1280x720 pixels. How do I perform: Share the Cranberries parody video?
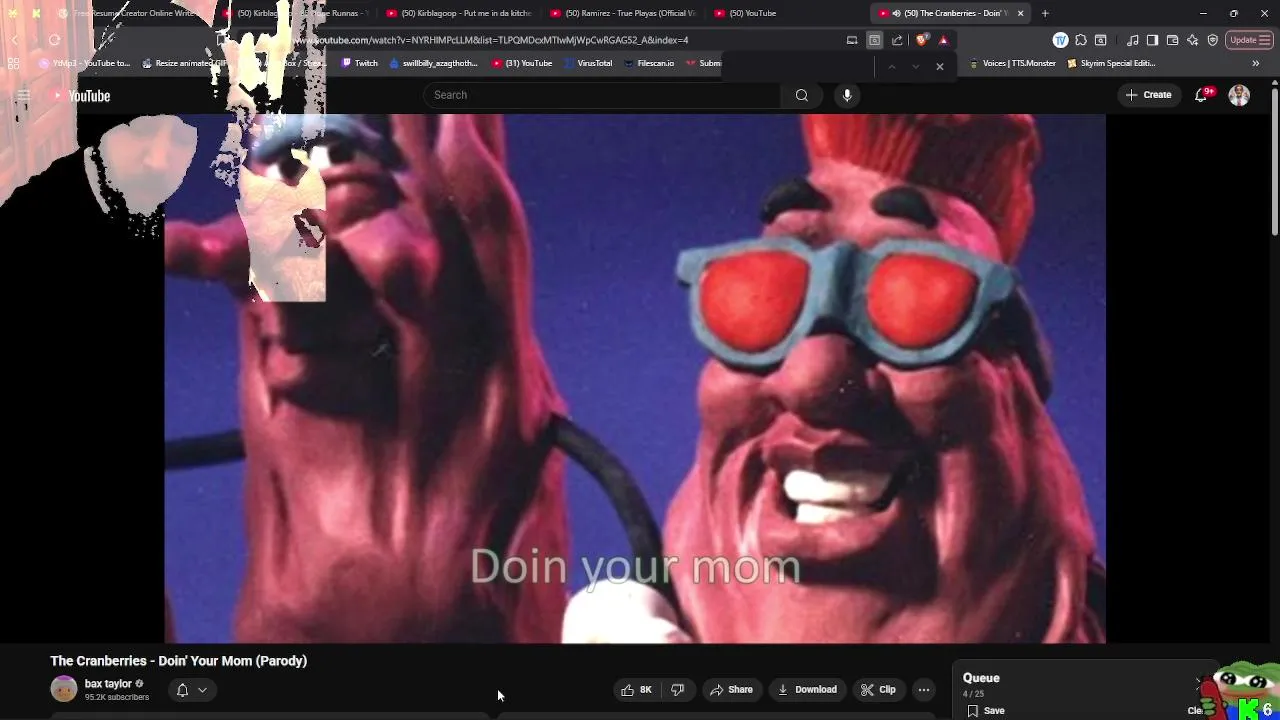click(x=731, y=689)
